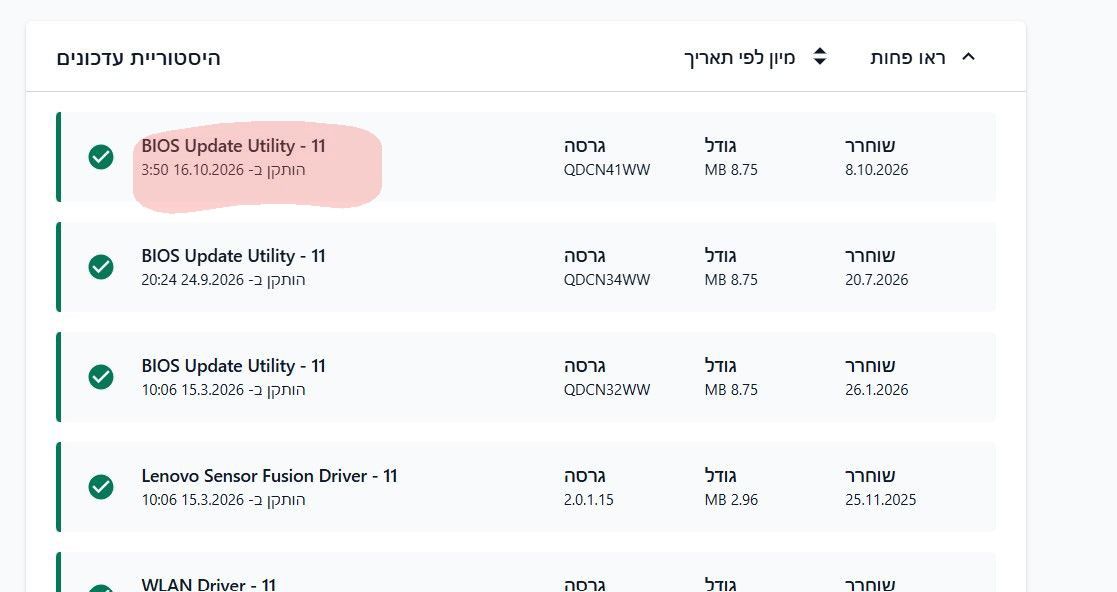Click green checkmark of QDCN34WW BIOS update
The width and height of the screenshot is (1117, 592).
point(101,267)
